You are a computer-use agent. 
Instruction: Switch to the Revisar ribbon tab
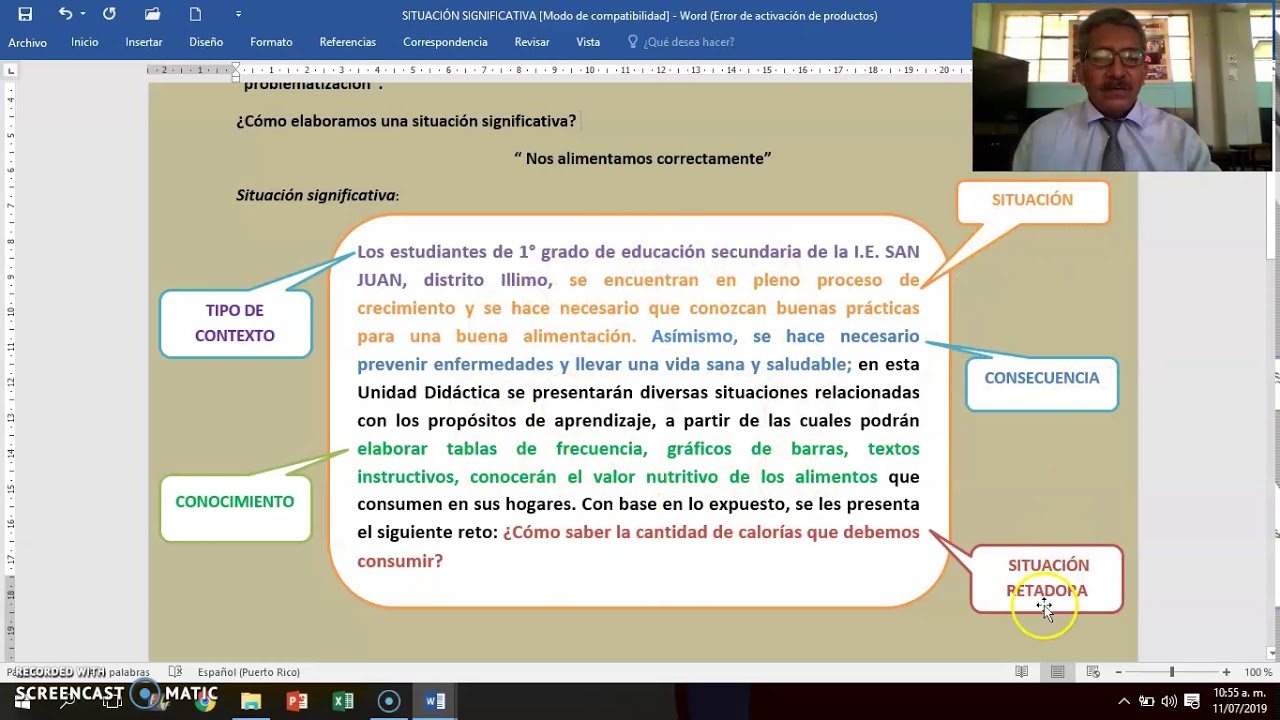tap(532, 42)
